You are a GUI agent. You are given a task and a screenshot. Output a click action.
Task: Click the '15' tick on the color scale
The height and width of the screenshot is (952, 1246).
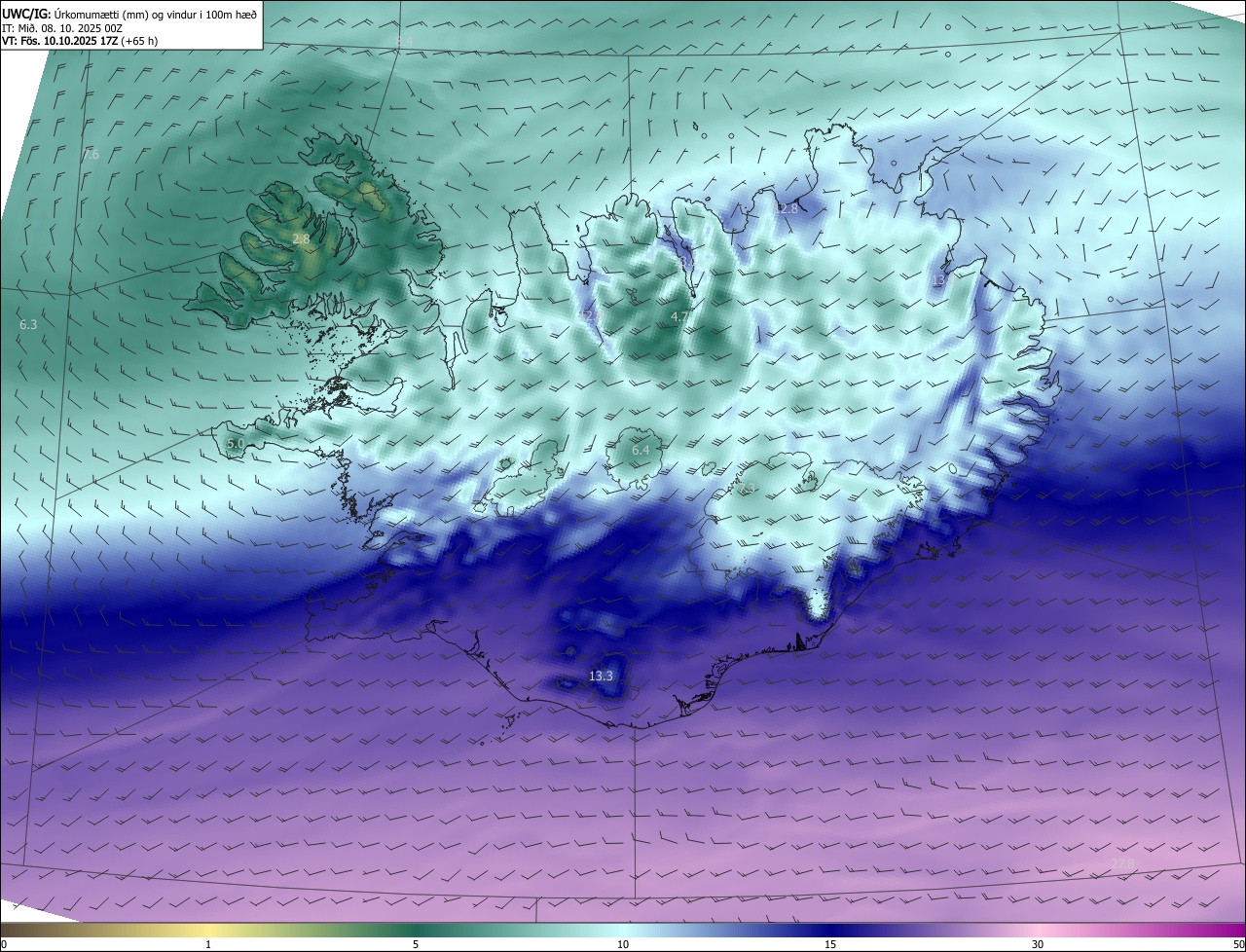click(x=830, y=944)
